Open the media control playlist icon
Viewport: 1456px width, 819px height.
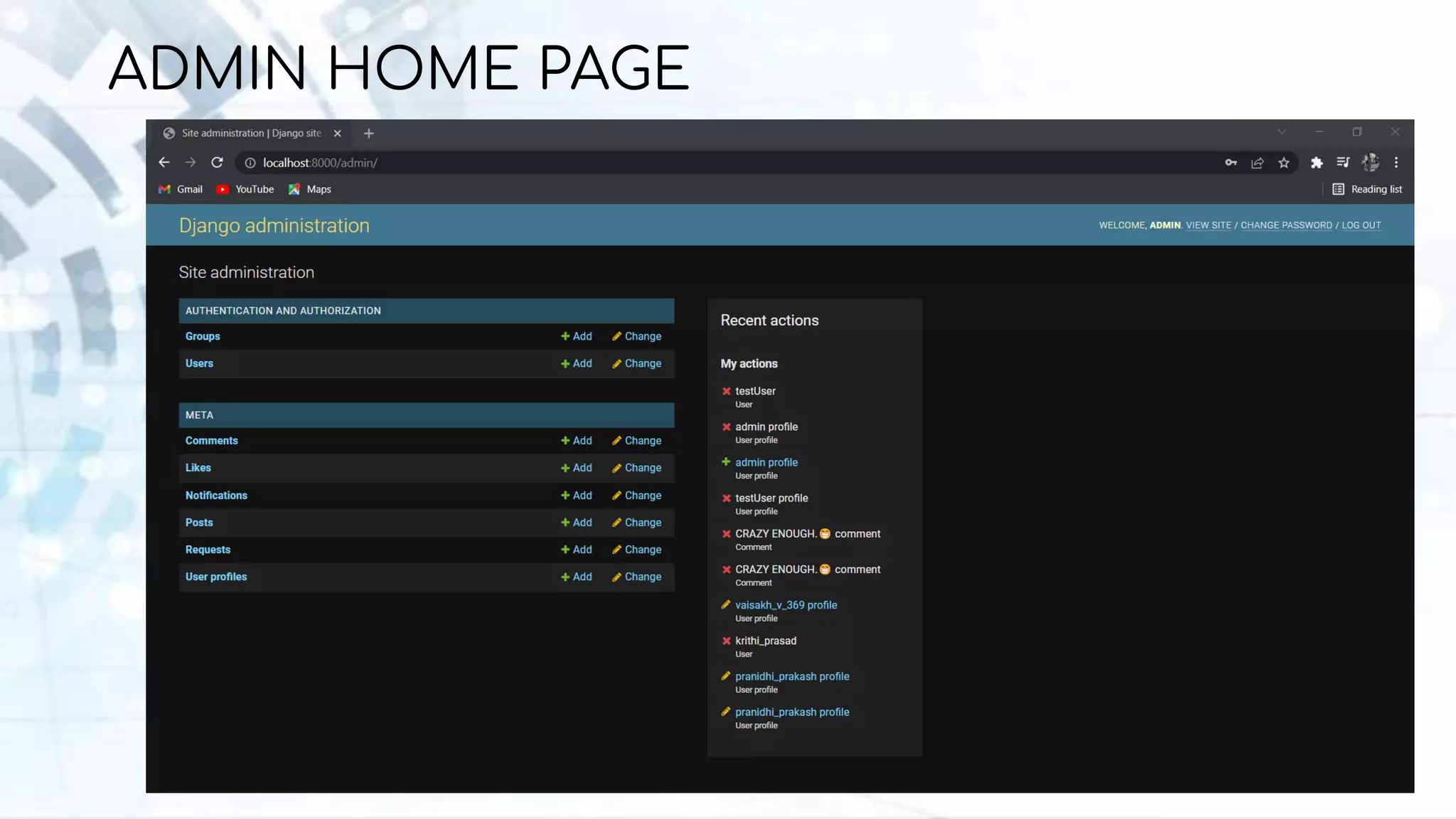click(x=1343, y=163)
